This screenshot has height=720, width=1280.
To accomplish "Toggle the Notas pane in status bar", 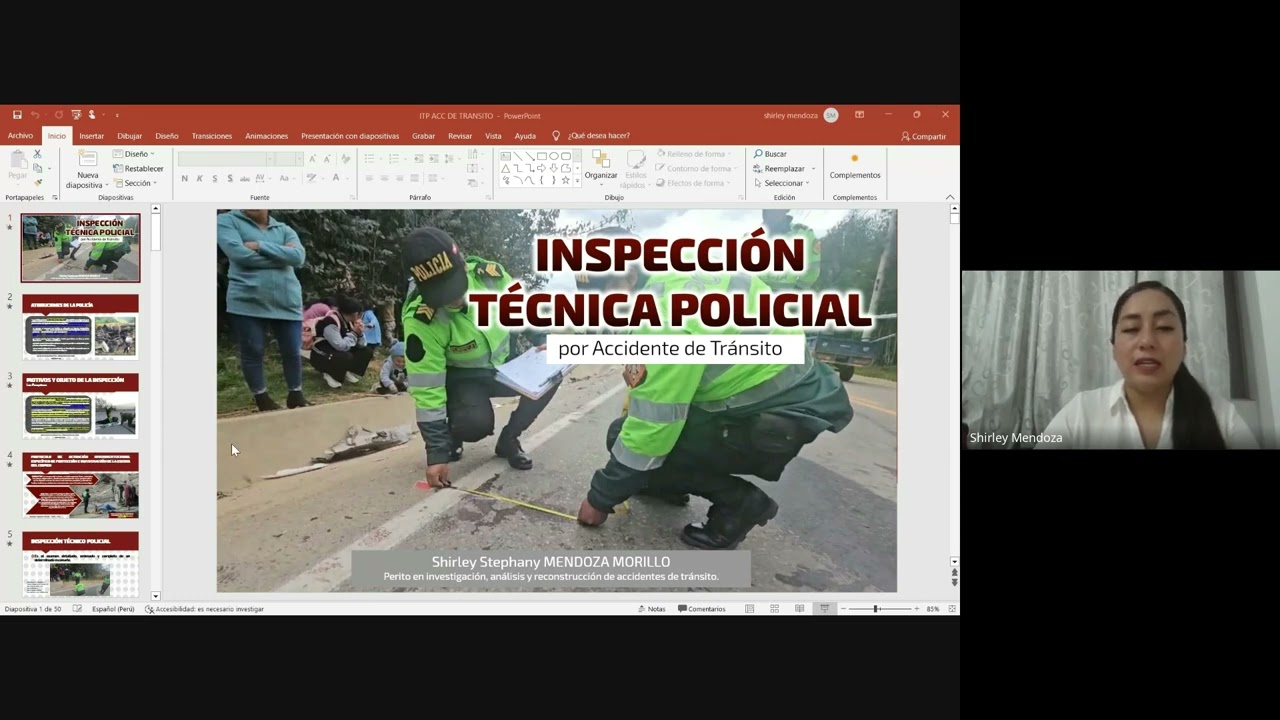I will click(x=652, y=609).
